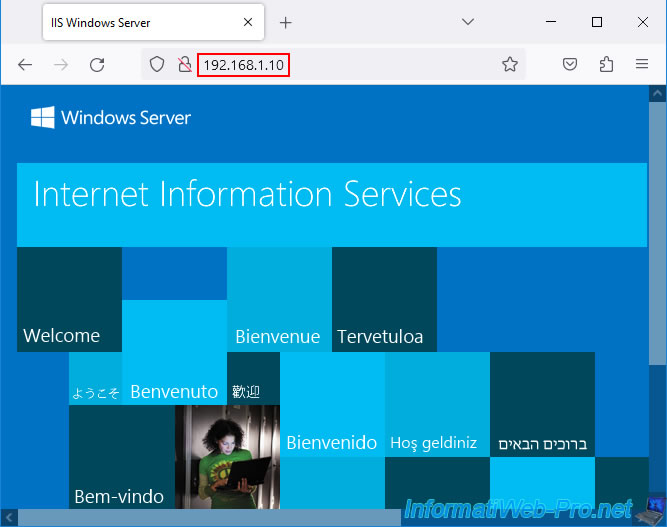Click the Tervetuloa tile
The image size is (667, 527).
tap(384, 299)
